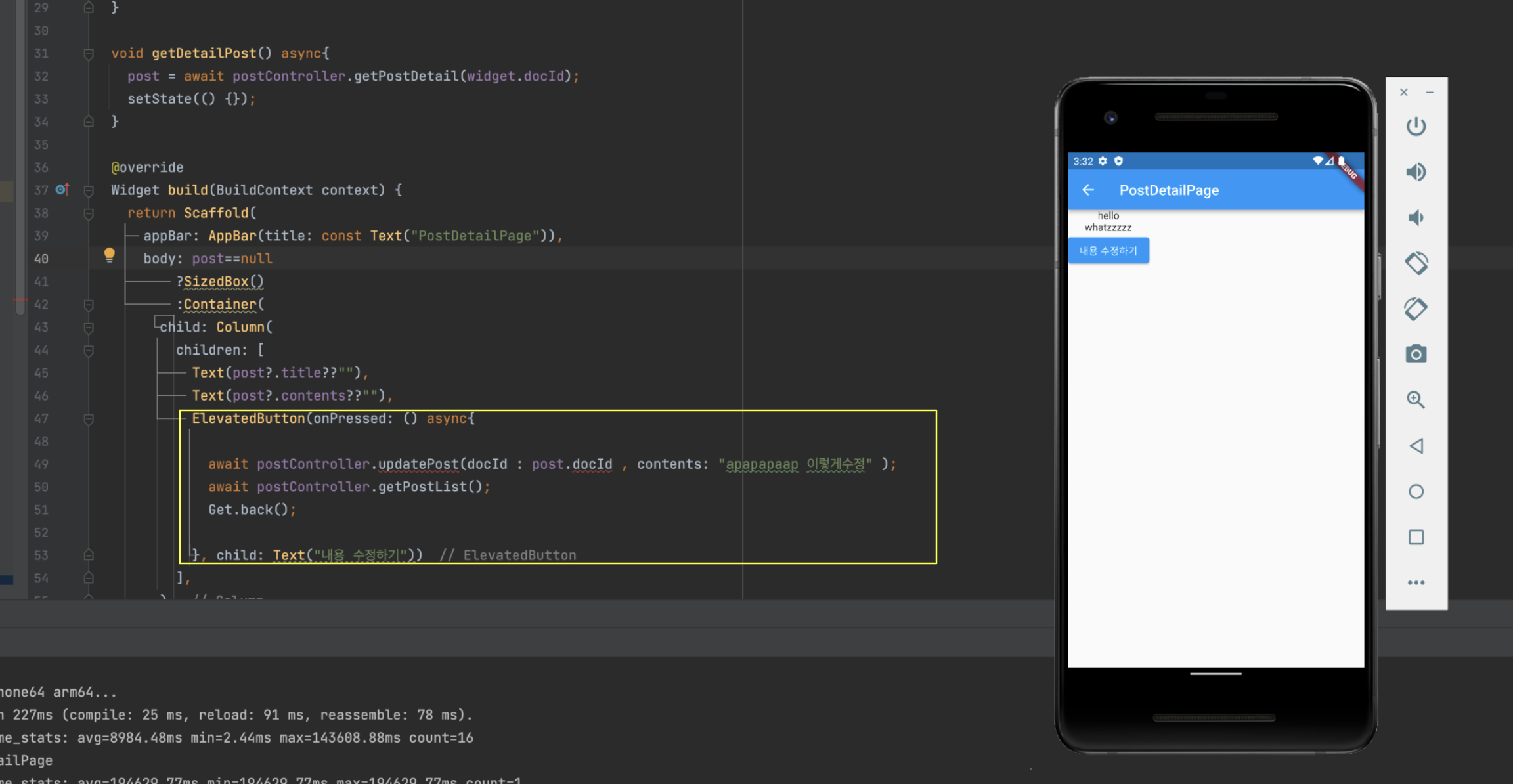This screenshot has height=784, width=1513.
Task: Collapse Scaffold fold marker at line 38
Action: point(89,213)
